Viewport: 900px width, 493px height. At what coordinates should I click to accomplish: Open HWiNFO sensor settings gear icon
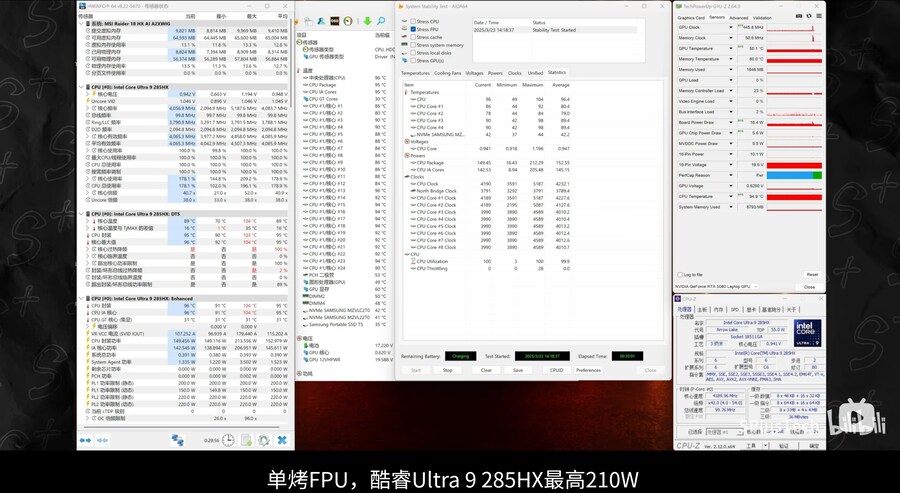(263, 440)
